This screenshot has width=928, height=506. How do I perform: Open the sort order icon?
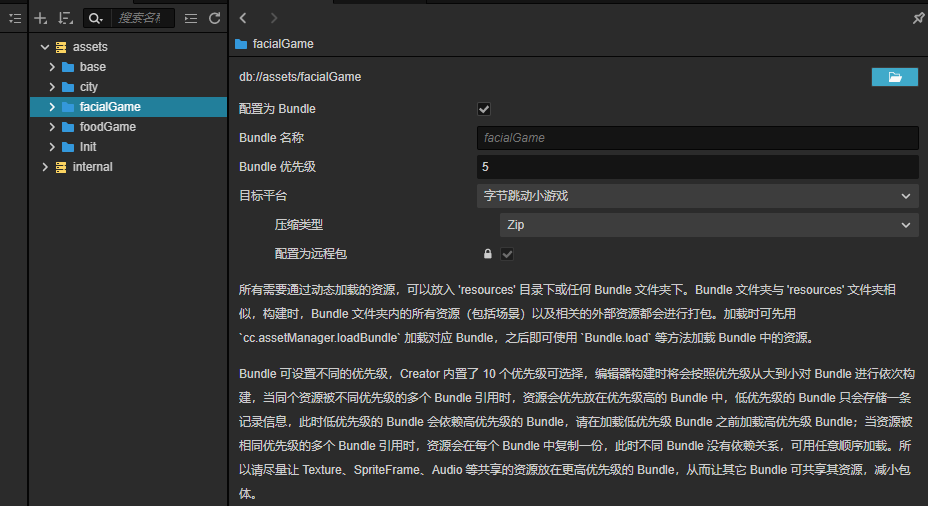(65, 18)
